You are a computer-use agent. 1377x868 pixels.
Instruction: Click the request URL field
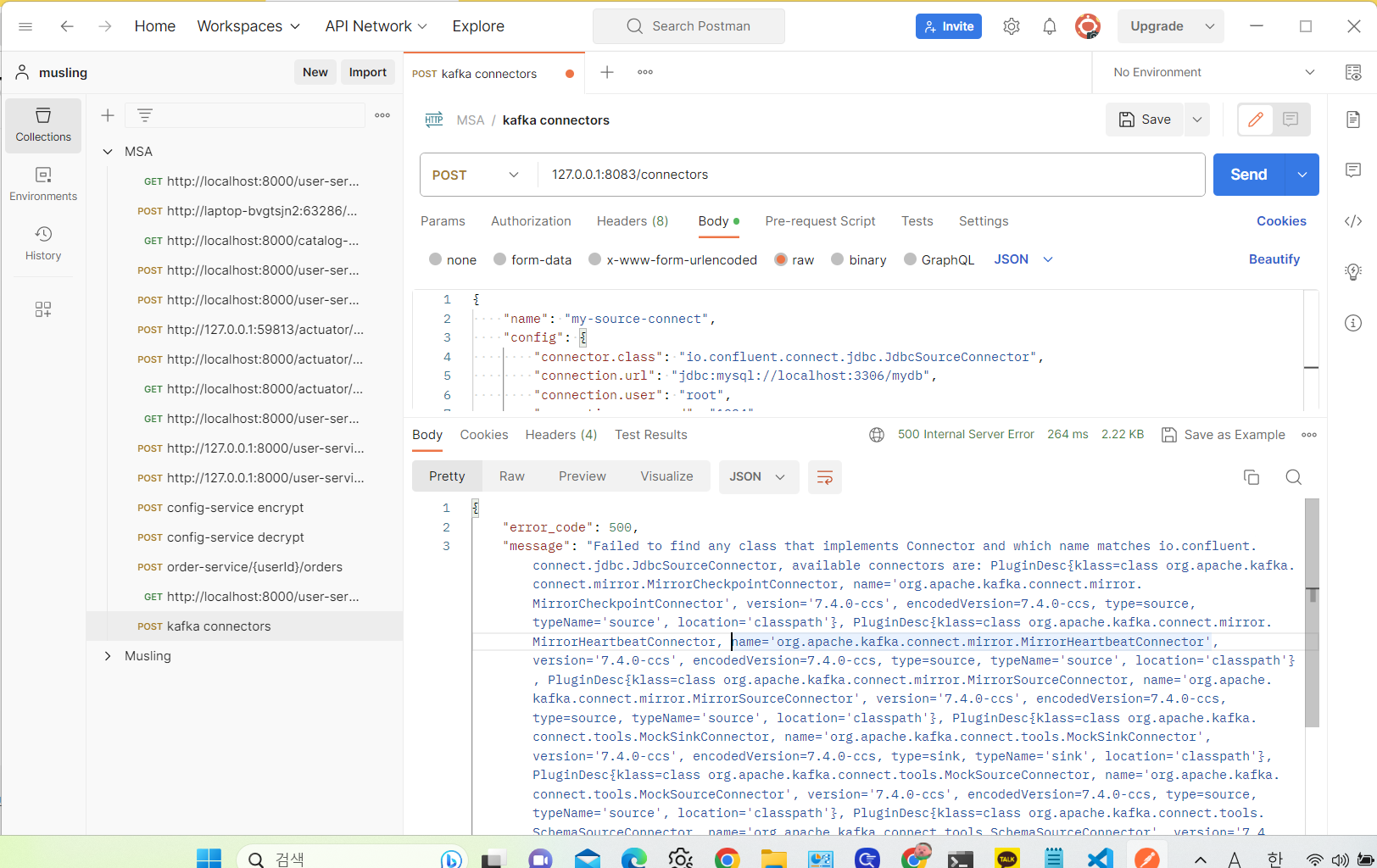pyautogui.click(x=871, y=175)
